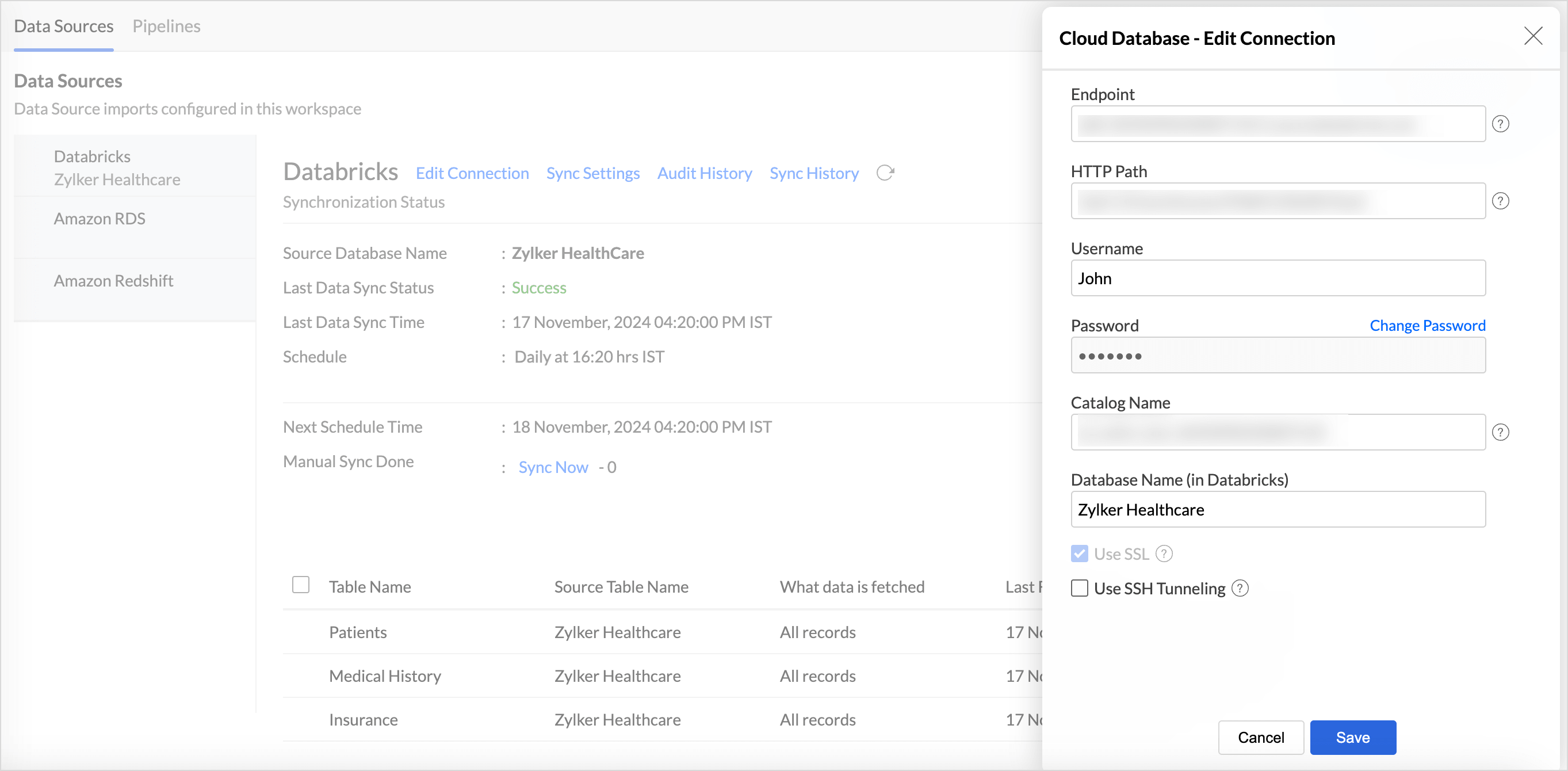
Task: Click the help icon next to Use SSL
Action: click(x=1164, y=554)
